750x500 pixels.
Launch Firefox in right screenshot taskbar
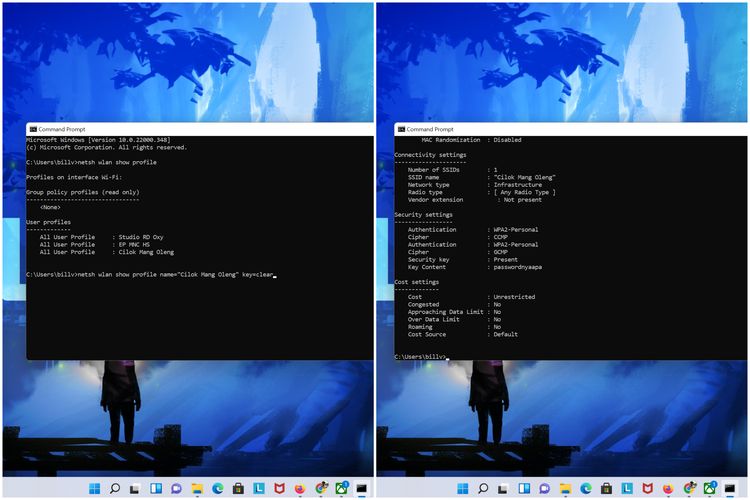(x=668, y=488)
